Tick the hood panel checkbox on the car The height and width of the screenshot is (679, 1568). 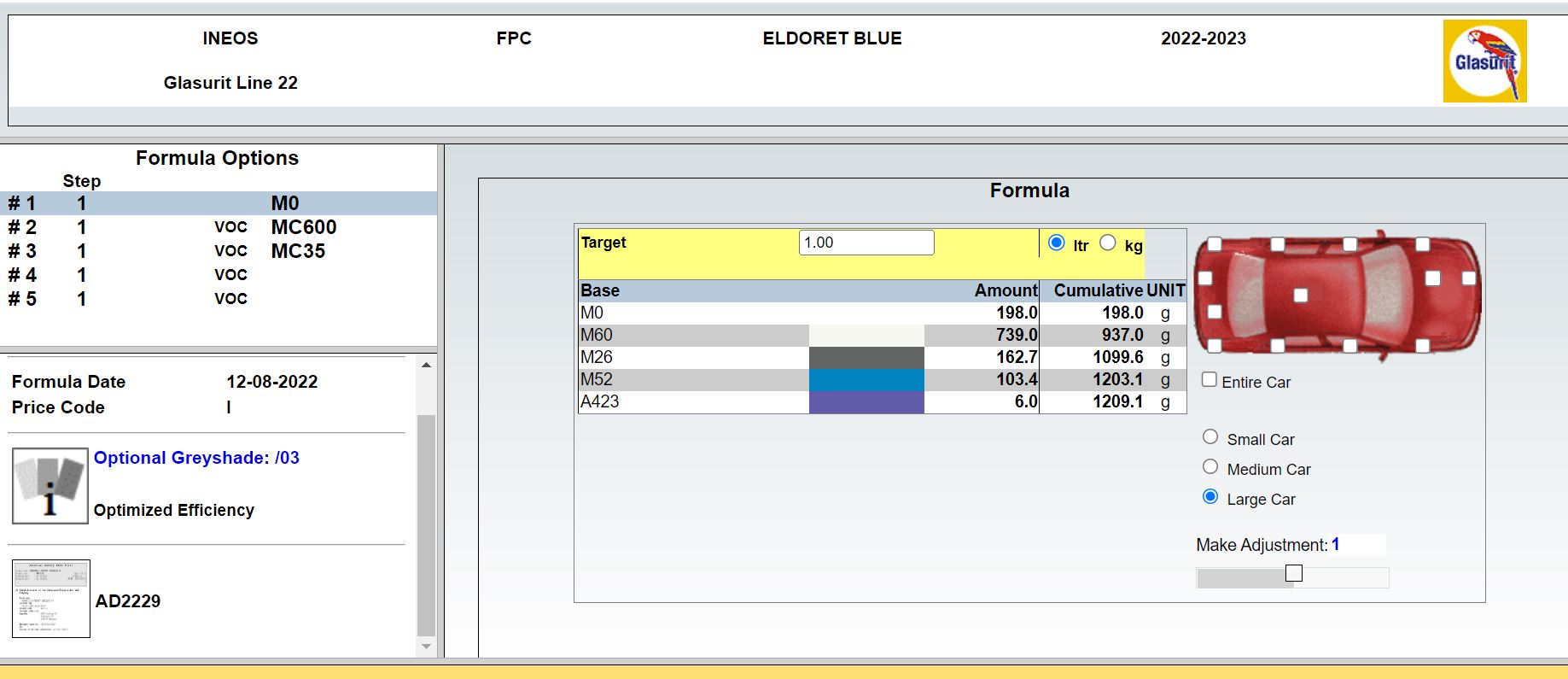point(1433,278)
